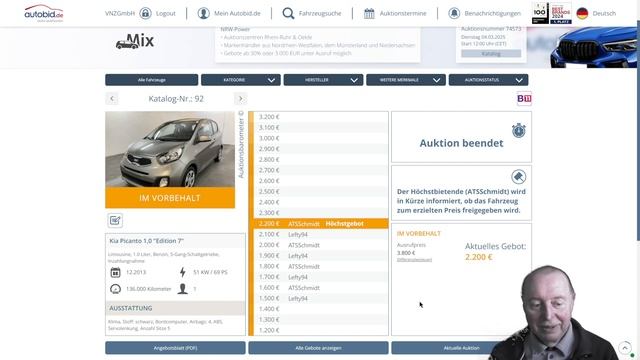Click the Benachrichtigungen bell icon

click(454, 13)
